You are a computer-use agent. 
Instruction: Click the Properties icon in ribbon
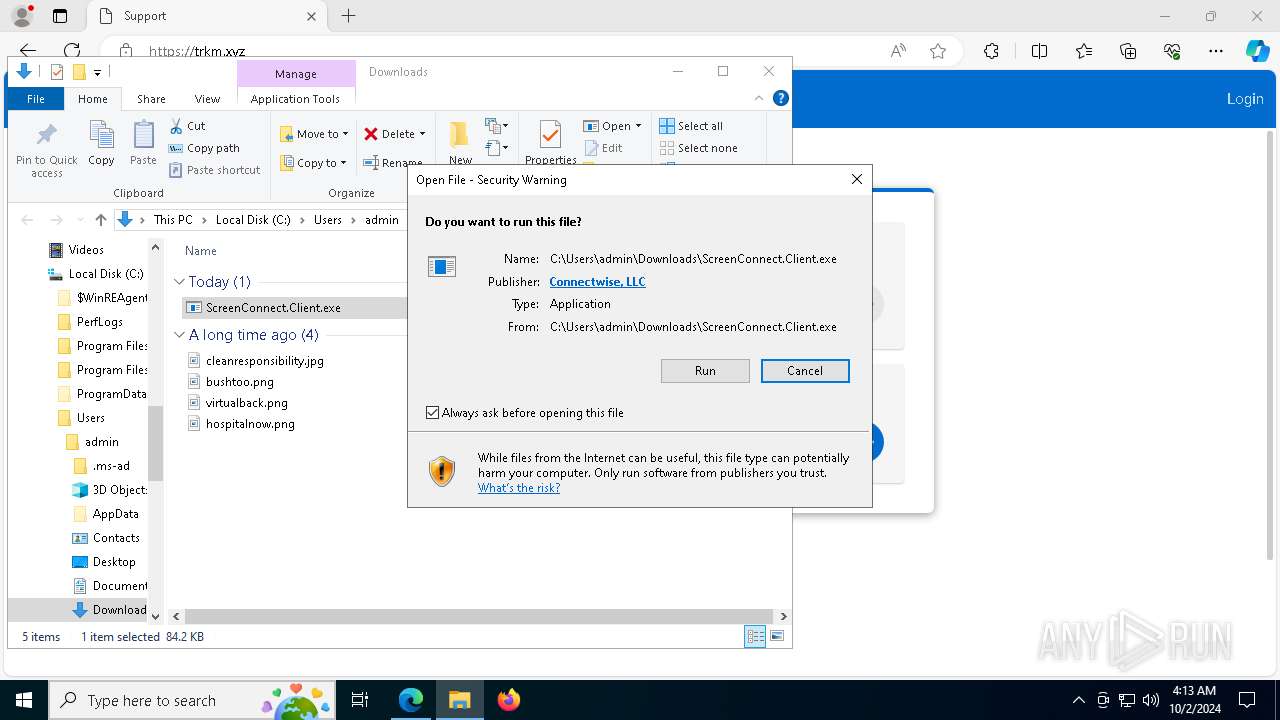click(550, 135)
